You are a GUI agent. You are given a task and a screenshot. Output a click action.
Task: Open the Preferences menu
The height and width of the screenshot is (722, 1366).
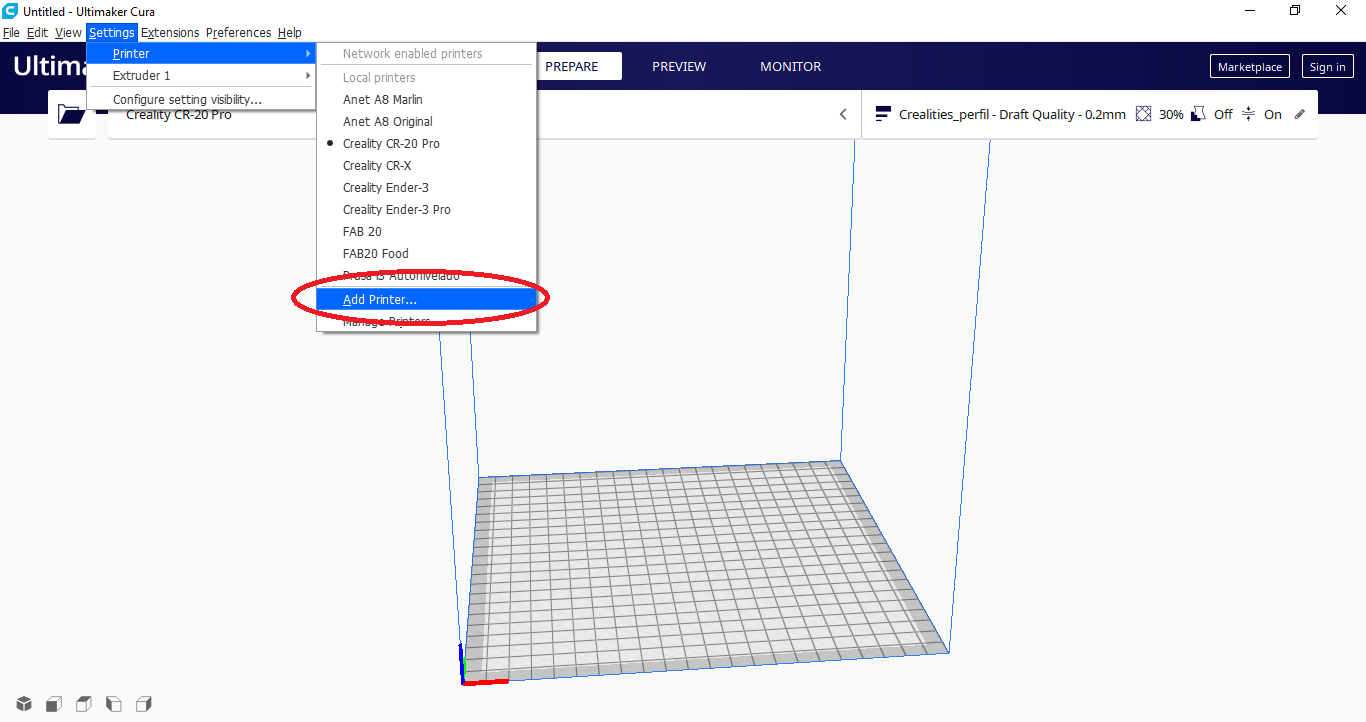tap(238, 33)
